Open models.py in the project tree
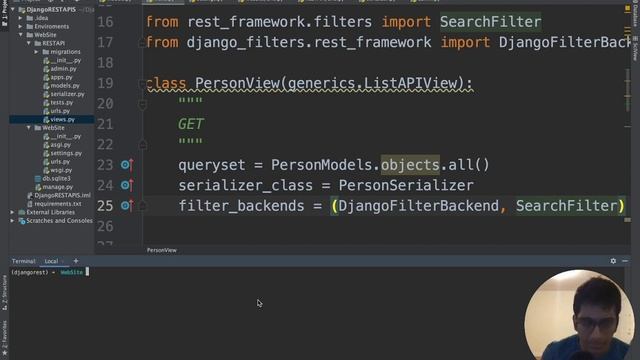This screenshot has width=640, height=360. tap(64, 86)
